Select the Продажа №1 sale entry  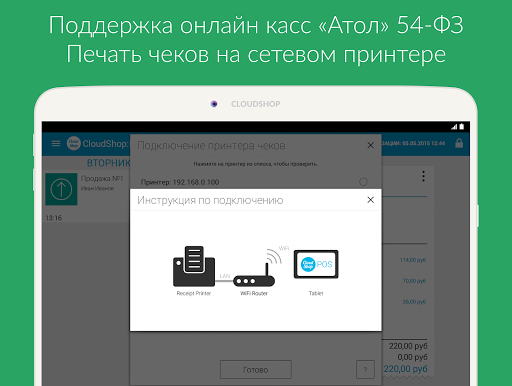[87, 189]
